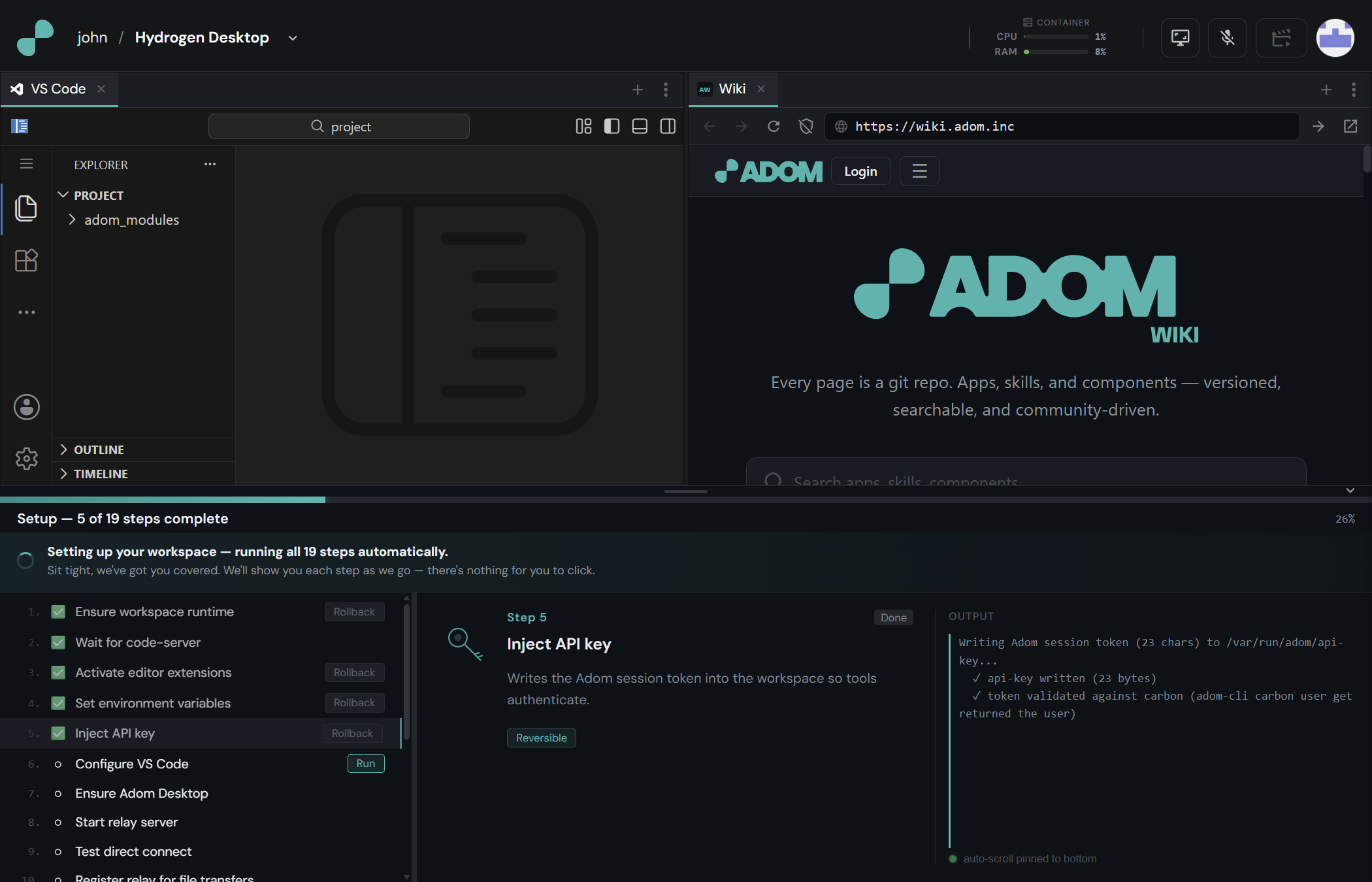Click the setup progress bar

[686, 500]
